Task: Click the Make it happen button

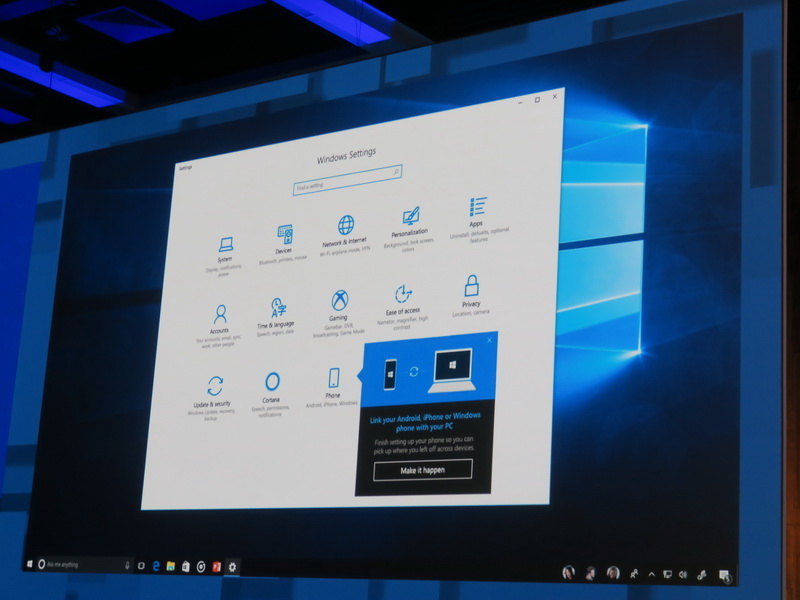Action: (x=423, y=470)
